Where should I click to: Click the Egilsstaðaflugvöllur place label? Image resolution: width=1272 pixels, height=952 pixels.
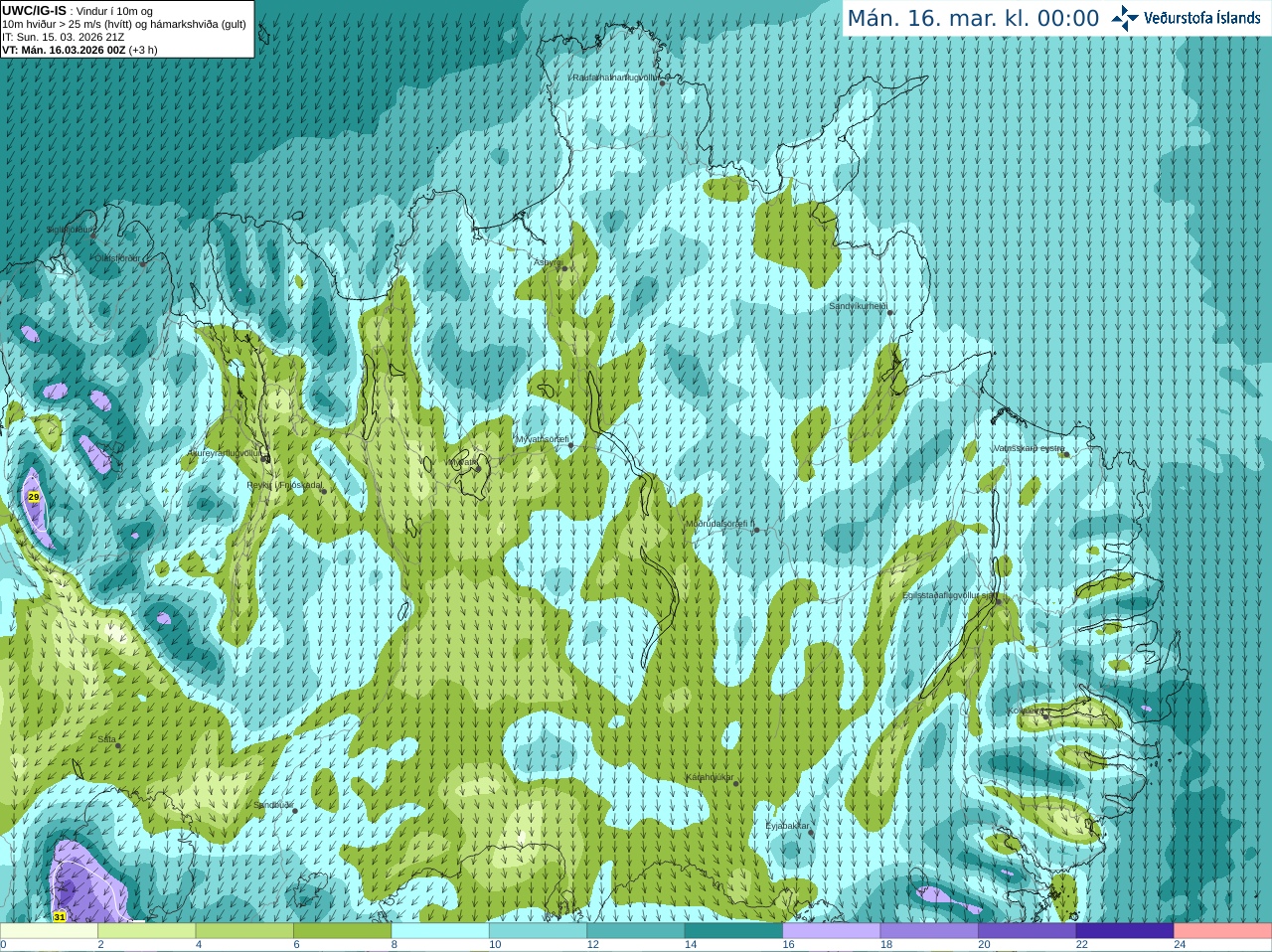pyautogui.click(x=948, y=595)
